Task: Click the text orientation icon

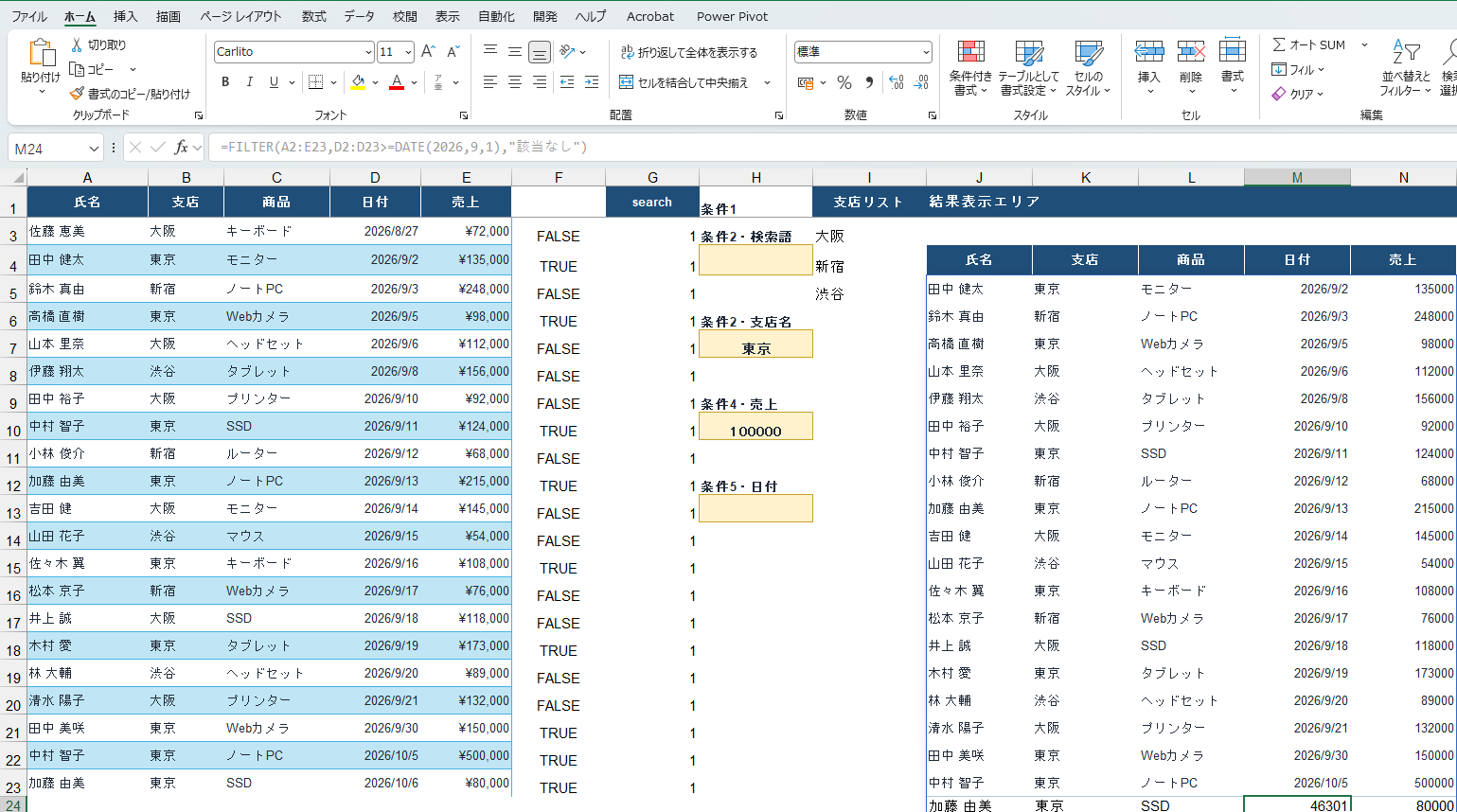Action: tap(566, 52)
